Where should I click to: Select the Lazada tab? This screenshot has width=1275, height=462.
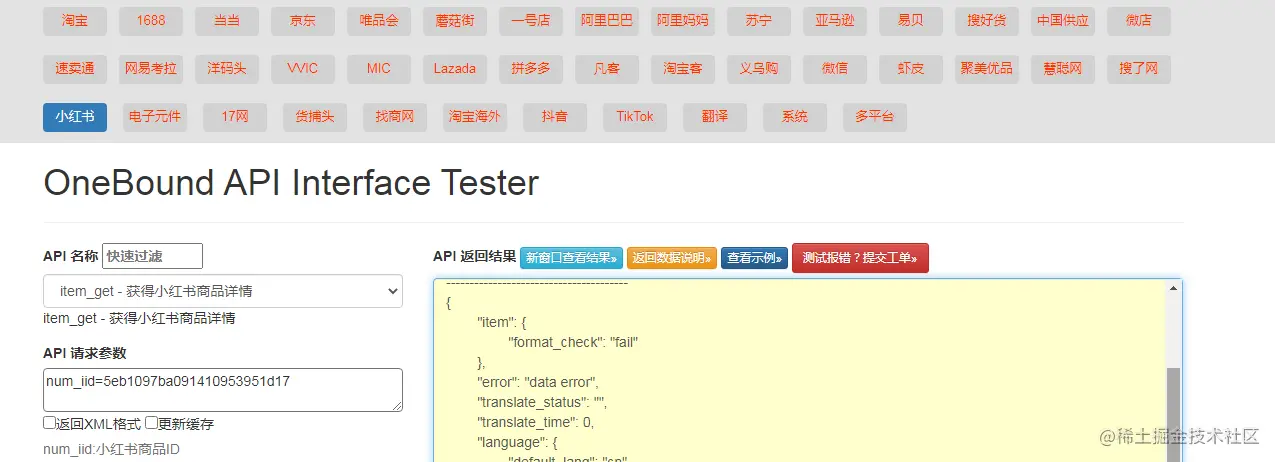pyautogui.click(x=455, y=69)
